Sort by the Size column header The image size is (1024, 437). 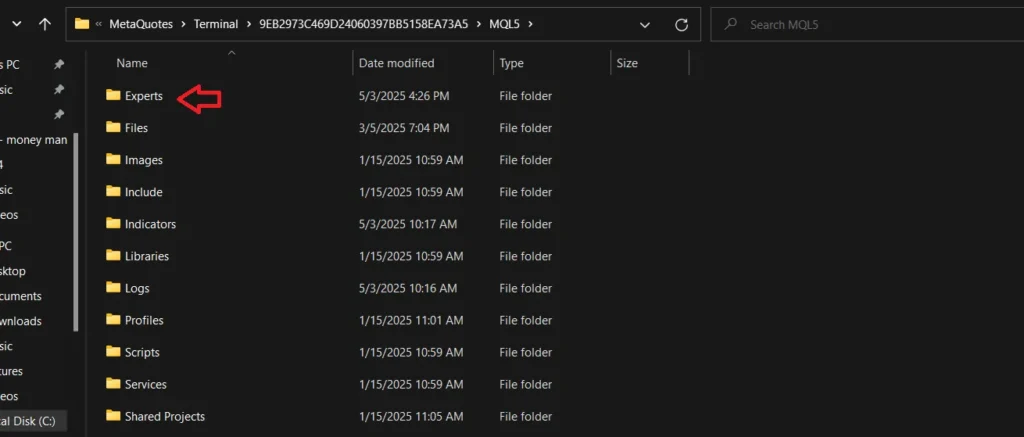click(627, 63)
